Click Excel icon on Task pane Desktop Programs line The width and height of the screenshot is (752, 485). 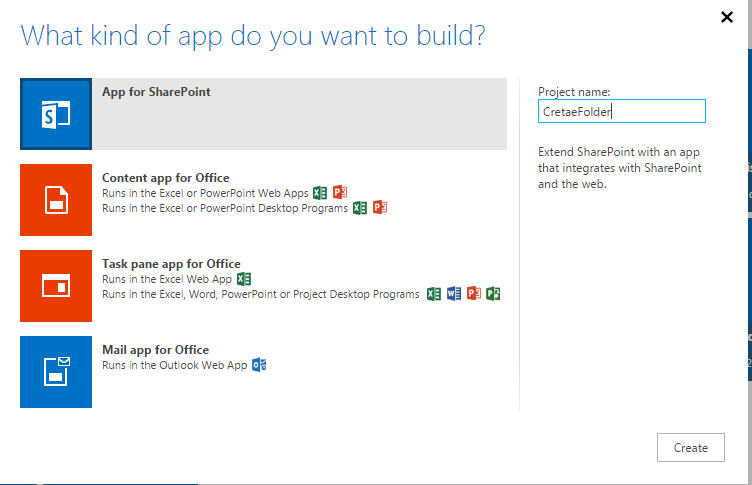pyautogui.click(x=434, y=294)
